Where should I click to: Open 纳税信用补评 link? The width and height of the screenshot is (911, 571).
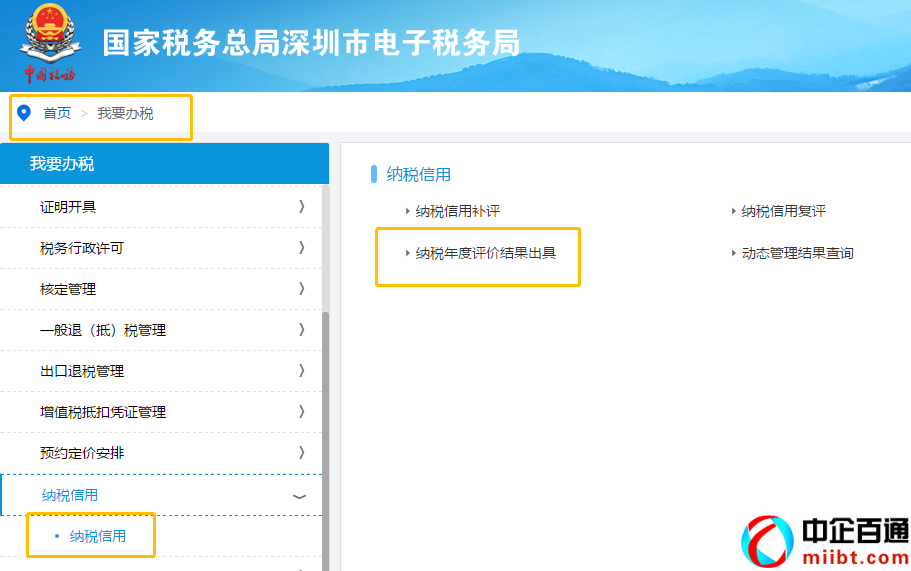(458, 211)
